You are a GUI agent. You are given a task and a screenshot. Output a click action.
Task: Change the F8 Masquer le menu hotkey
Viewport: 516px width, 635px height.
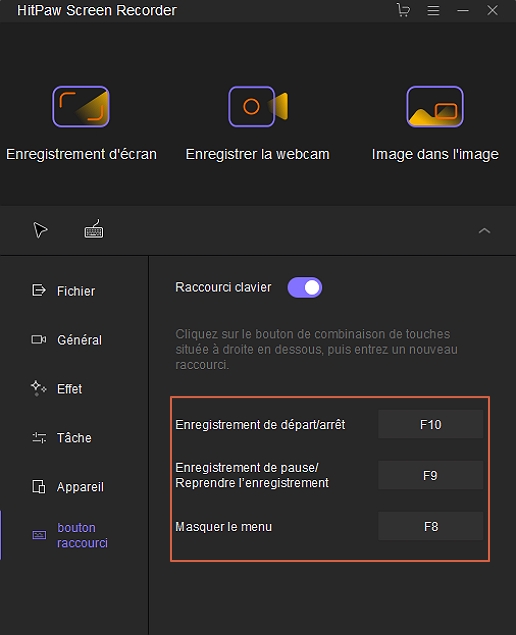(431, 526)
